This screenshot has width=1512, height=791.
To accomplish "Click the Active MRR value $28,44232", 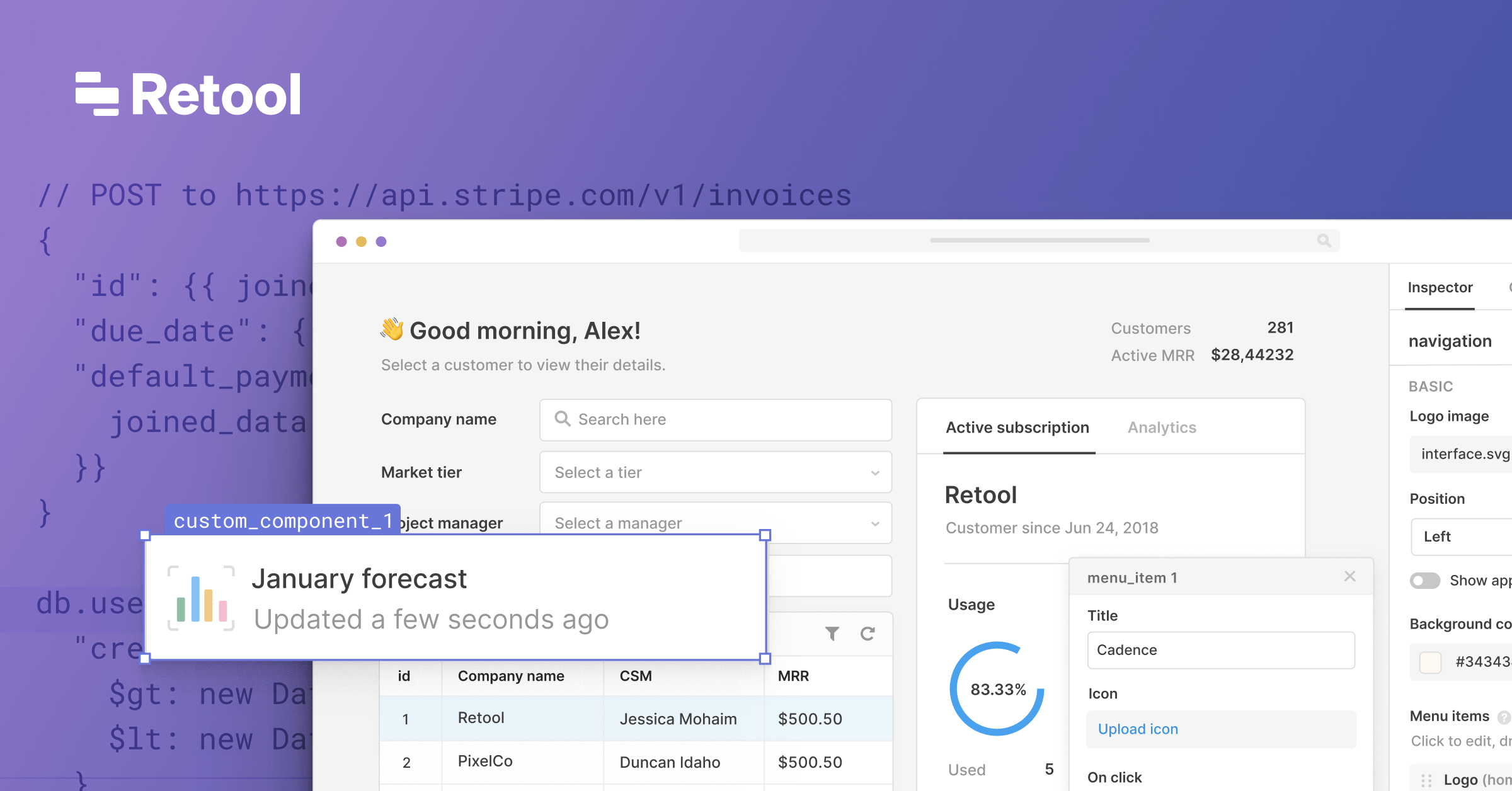I will coord(1252,355).
